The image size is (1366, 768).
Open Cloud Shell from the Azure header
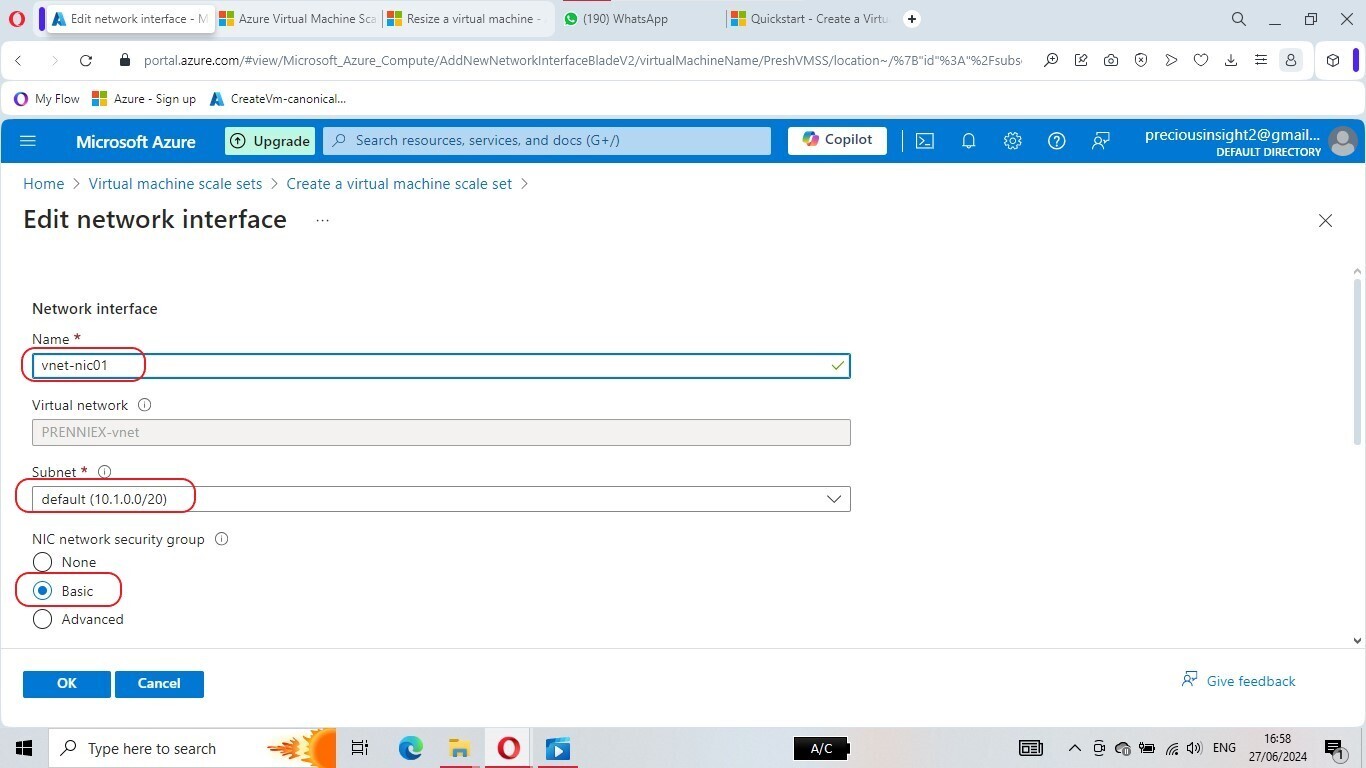click(x=925, y=141)
